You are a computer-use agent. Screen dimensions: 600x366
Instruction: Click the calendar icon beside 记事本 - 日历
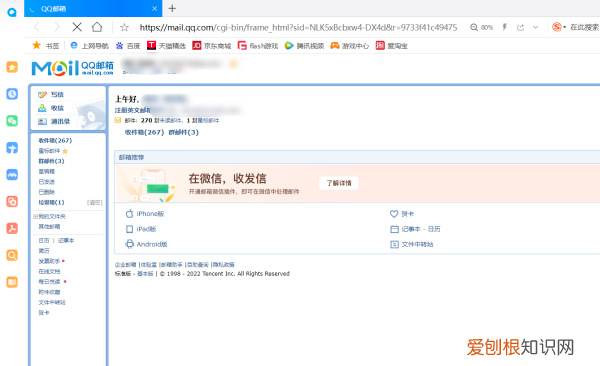pyautogui.click(x=394, y=229)
